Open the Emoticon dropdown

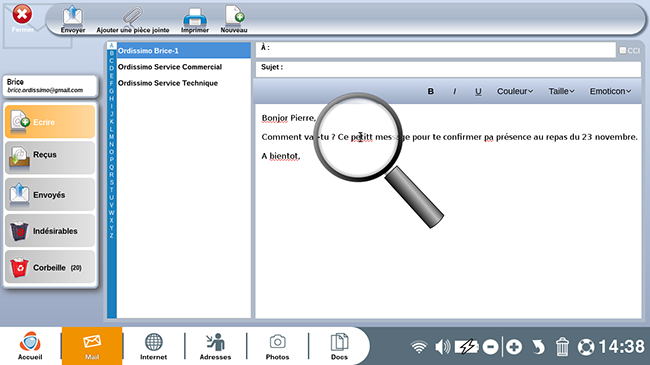[x=610, y=91]
